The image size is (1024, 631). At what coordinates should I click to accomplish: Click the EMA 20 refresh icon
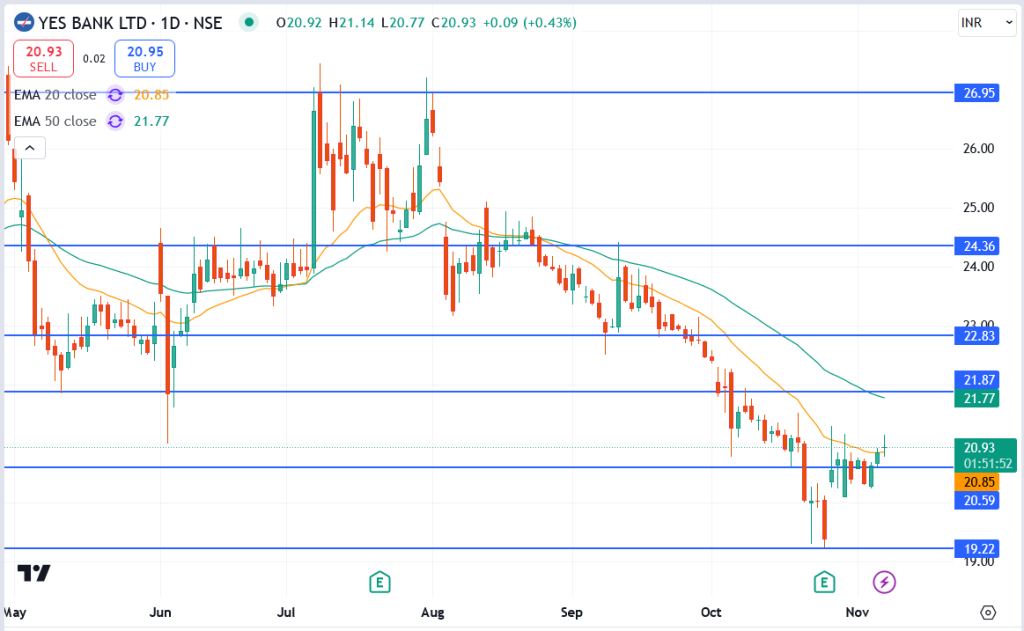116,95
